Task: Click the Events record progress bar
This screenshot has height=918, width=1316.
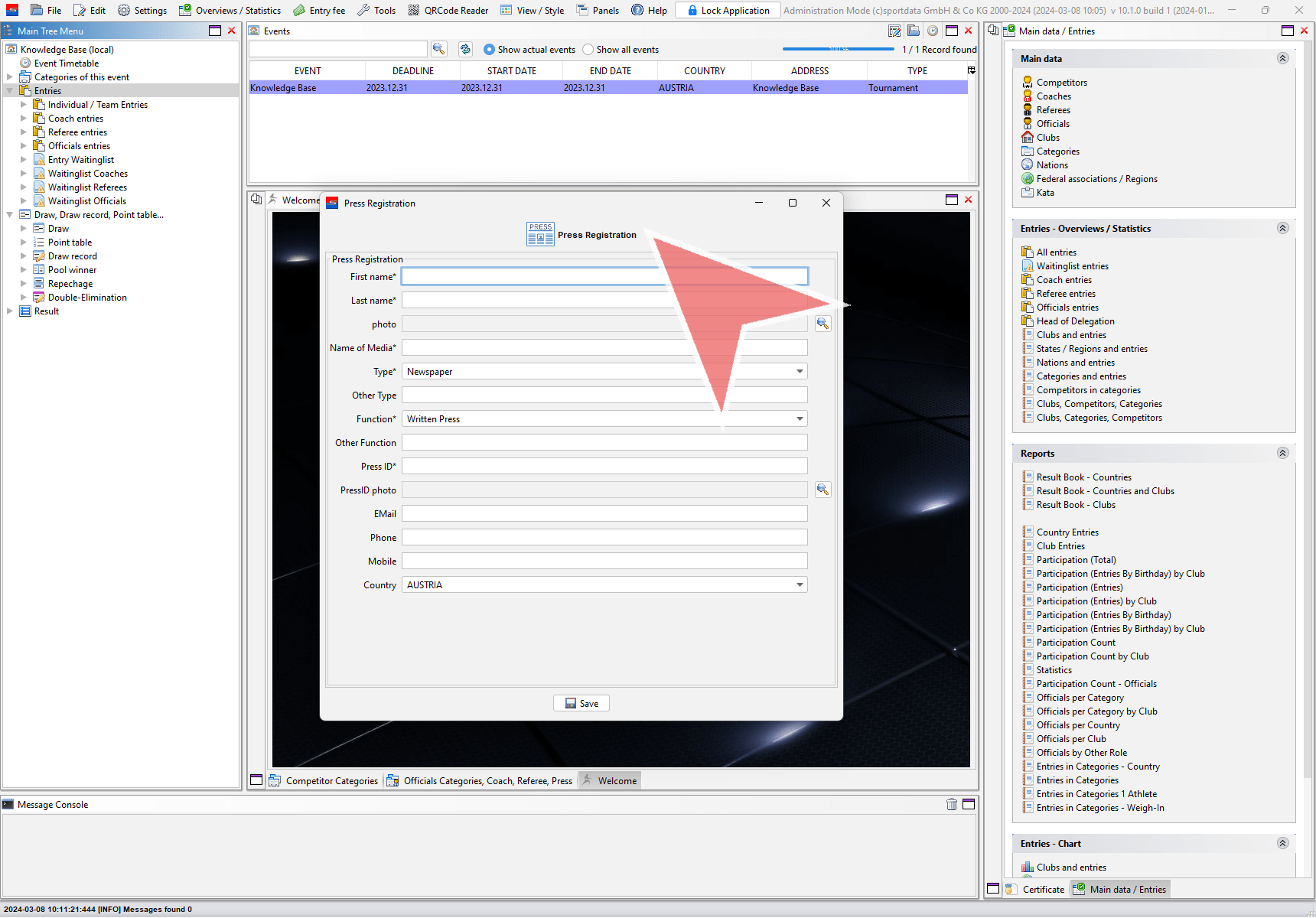Action: tap(838, 49)
